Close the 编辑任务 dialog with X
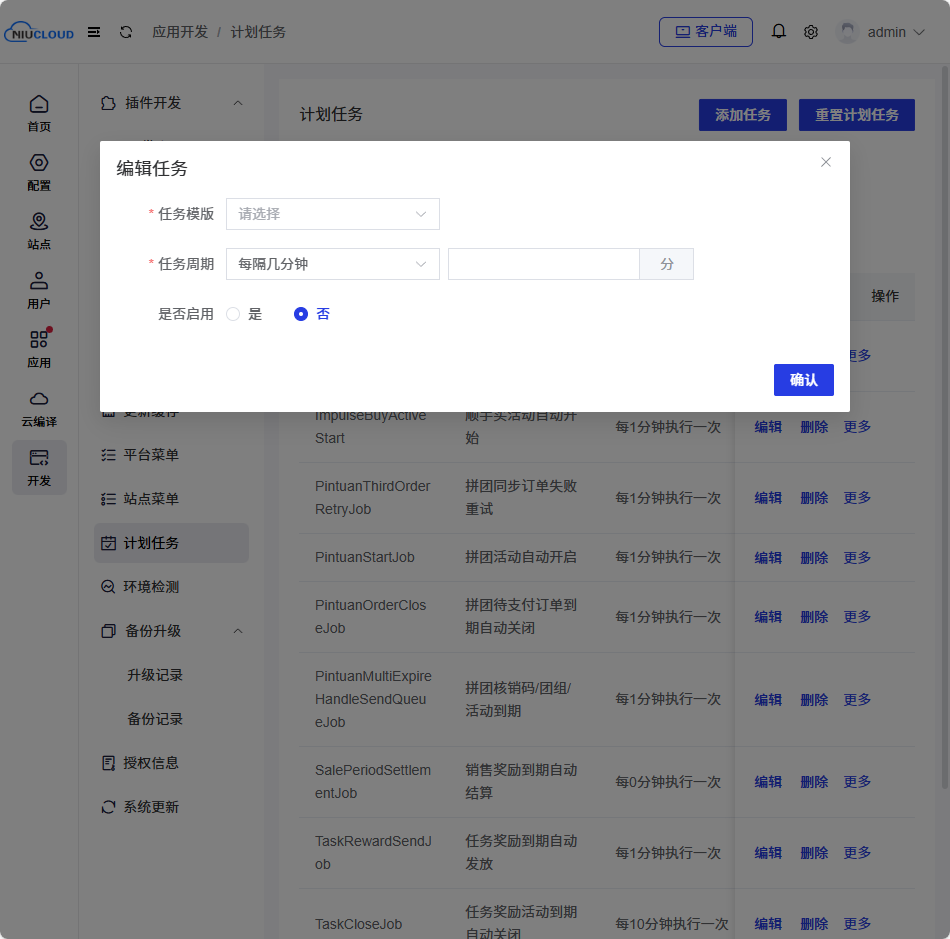This screenshot has height=939, width=950. coord(826,162)
